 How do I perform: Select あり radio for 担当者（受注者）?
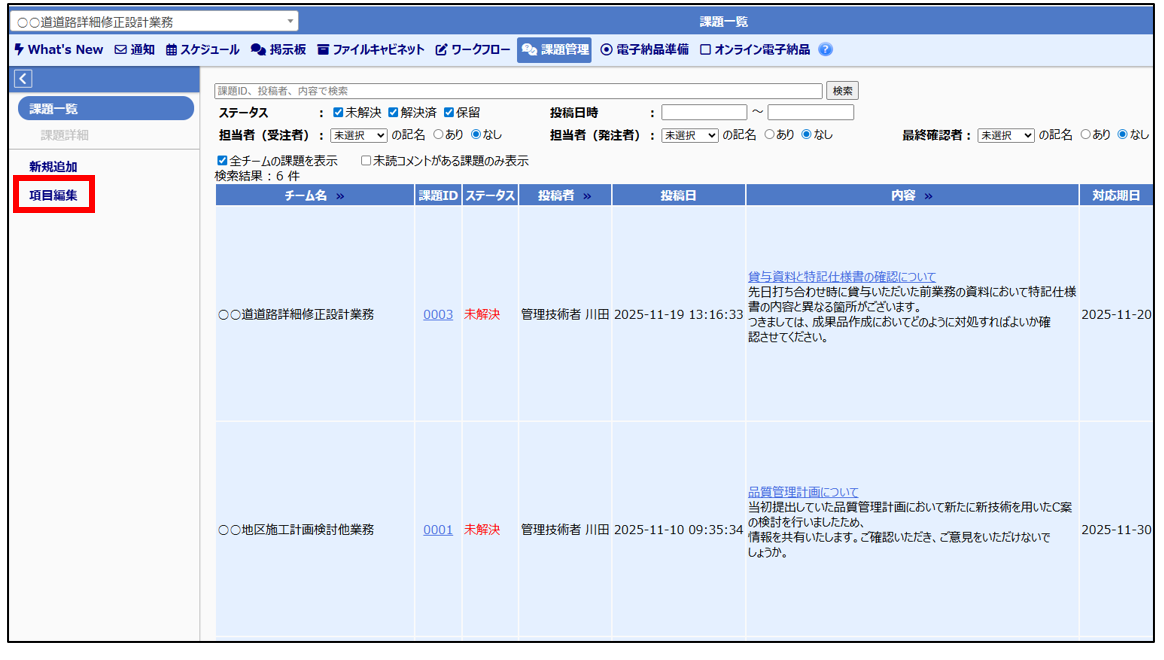[x=438, y=135]
